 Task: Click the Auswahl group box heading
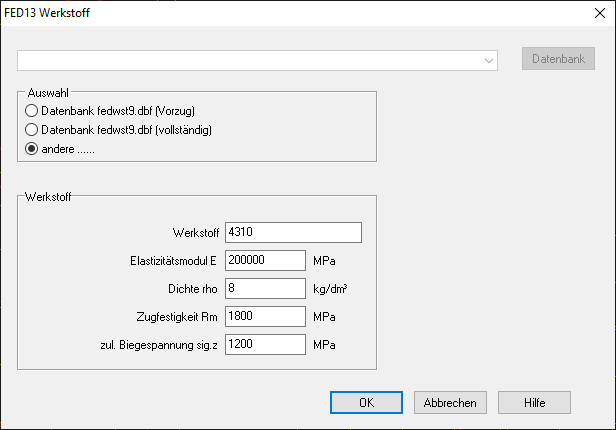tap(46, 92)
